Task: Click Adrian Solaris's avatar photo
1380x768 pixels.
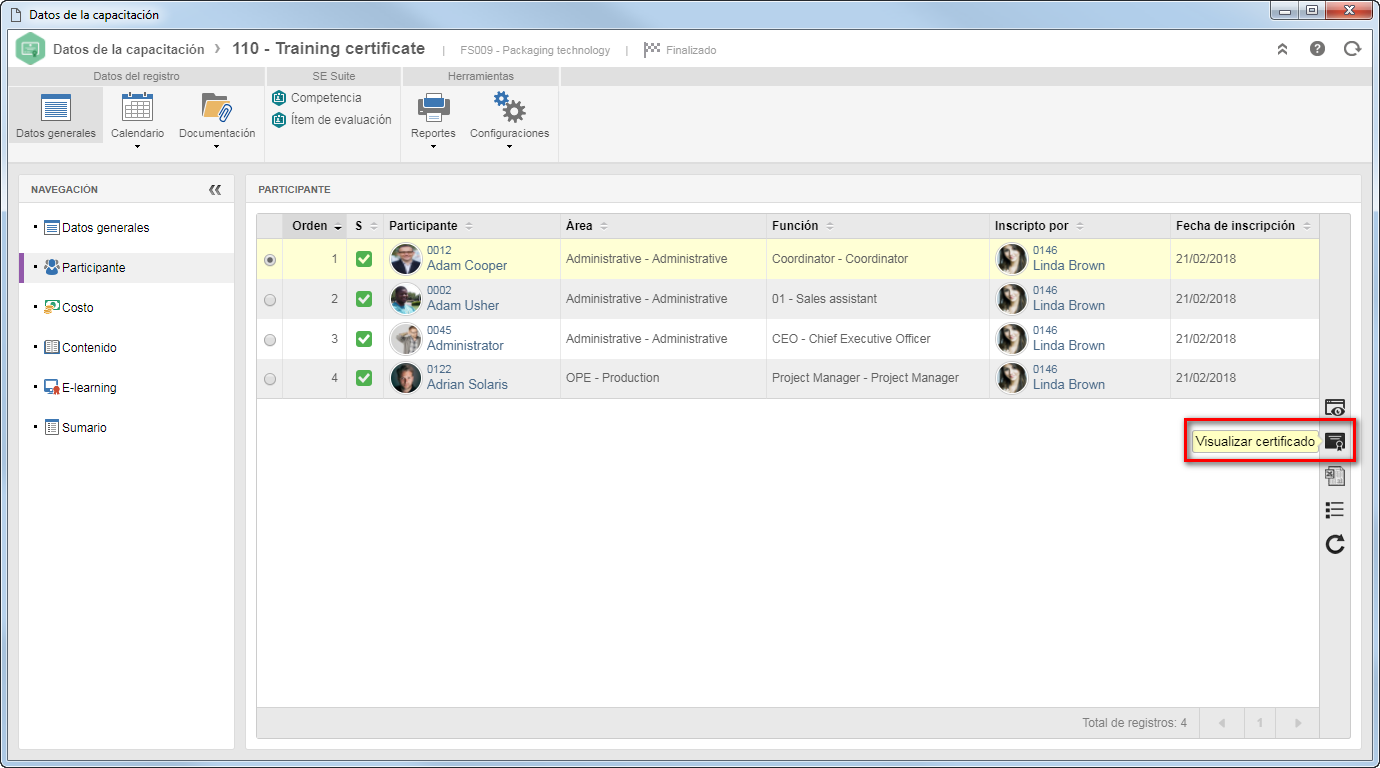Action: pos(406,378)
